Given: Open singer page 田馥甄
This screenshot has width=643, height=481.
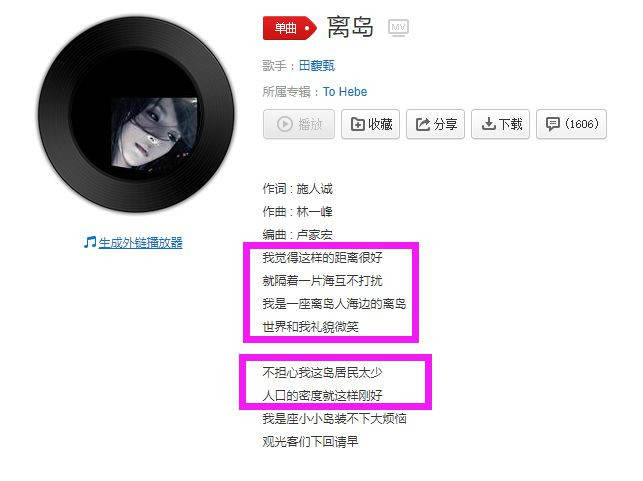Looking at the screenshot, I should click(x=317, y=66).
